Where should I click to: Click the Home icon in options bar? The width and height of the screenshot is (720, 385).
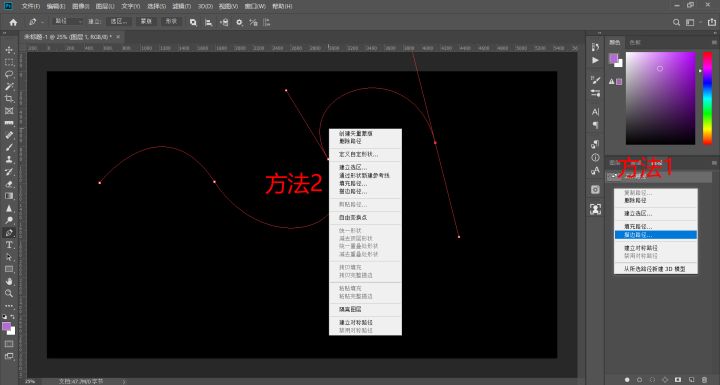tap(13, 22)
